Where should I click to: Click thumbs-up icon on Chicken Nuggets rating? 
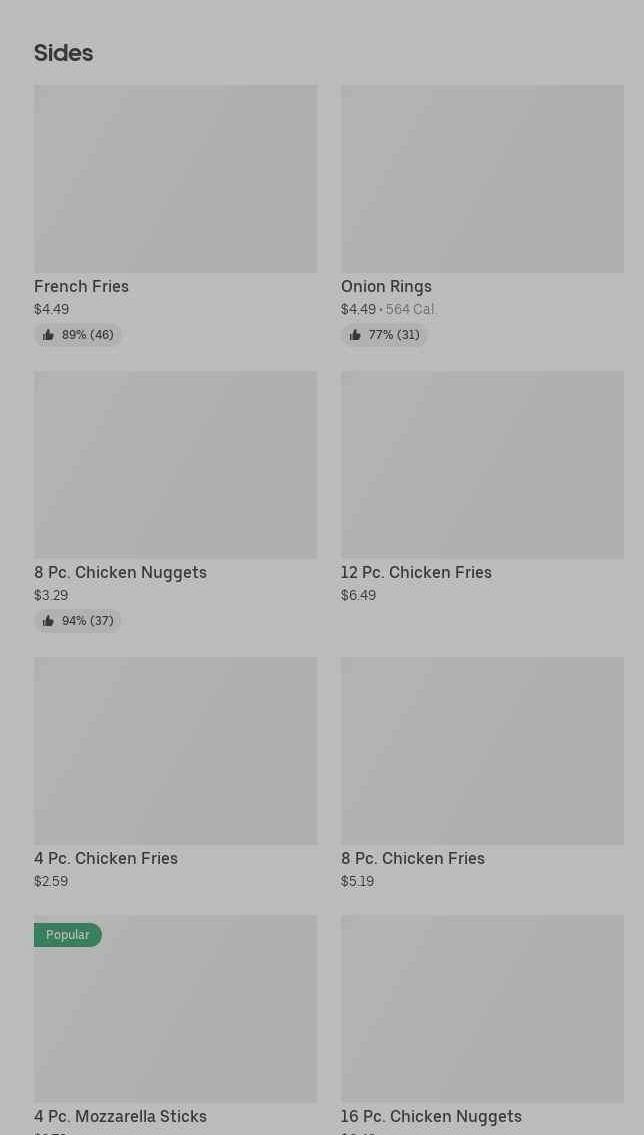48,621
